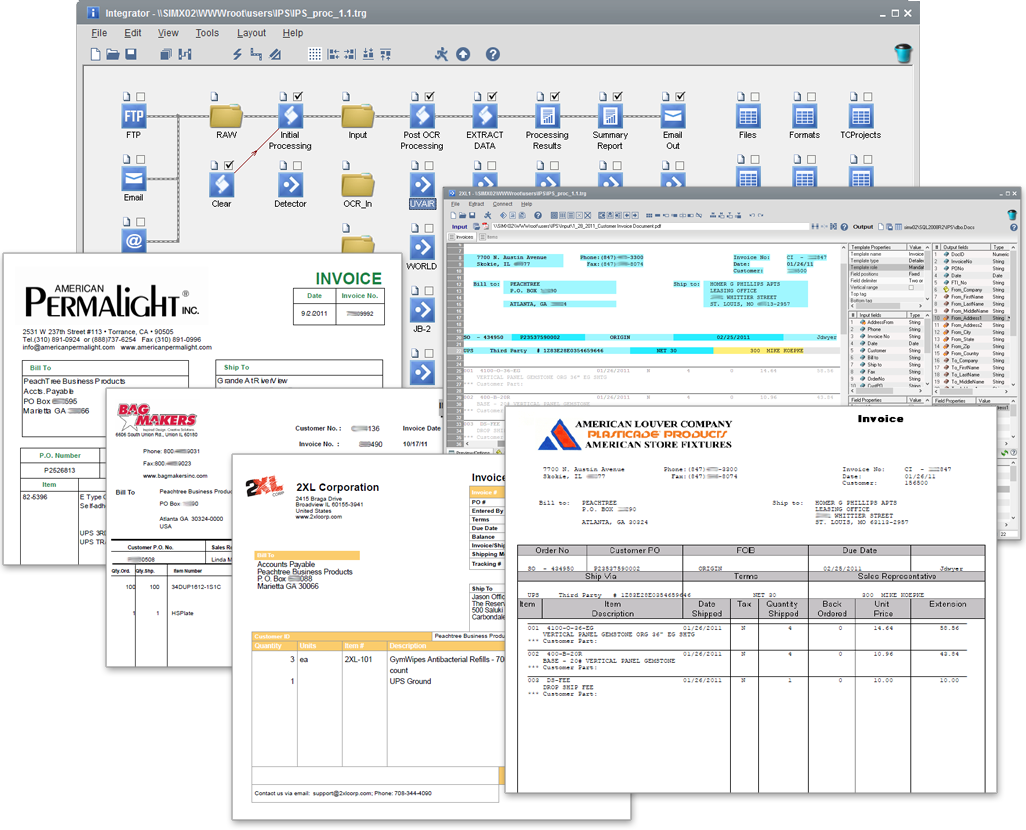1026x830 pixels.
Task: Switch to the Invoices tab
Action: [x=465, y=237]
